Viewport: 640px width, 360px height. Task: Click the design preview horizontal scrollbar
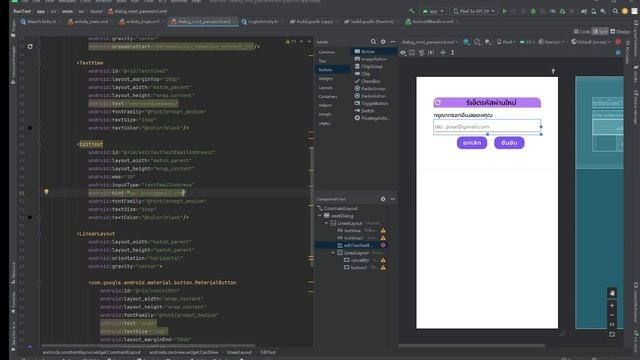point(471,346)
